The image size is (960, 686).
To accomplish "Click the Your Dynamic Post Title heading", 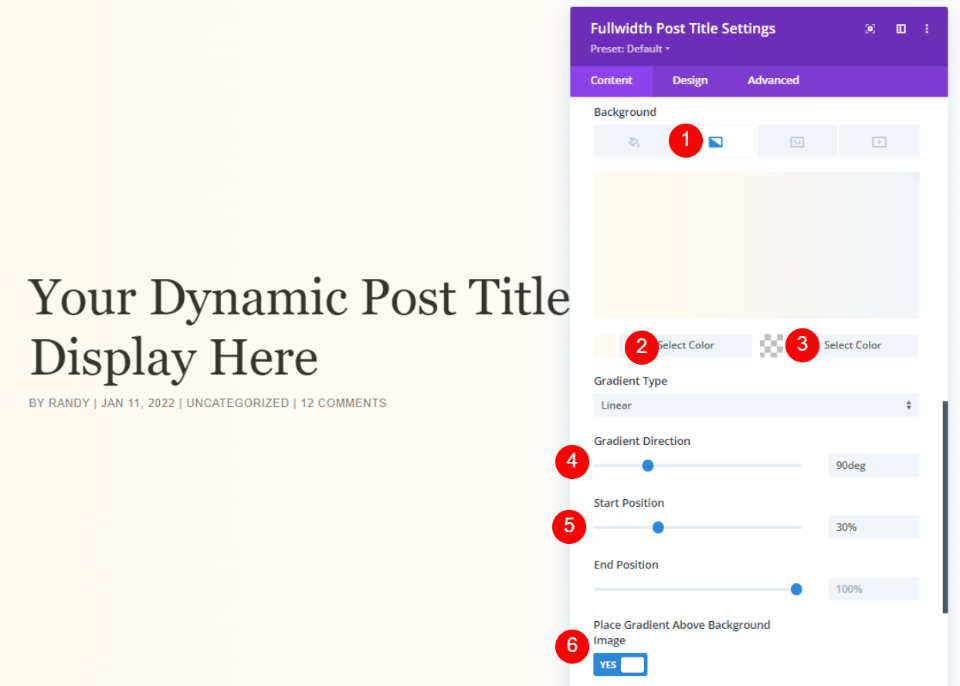I will 299,327.
